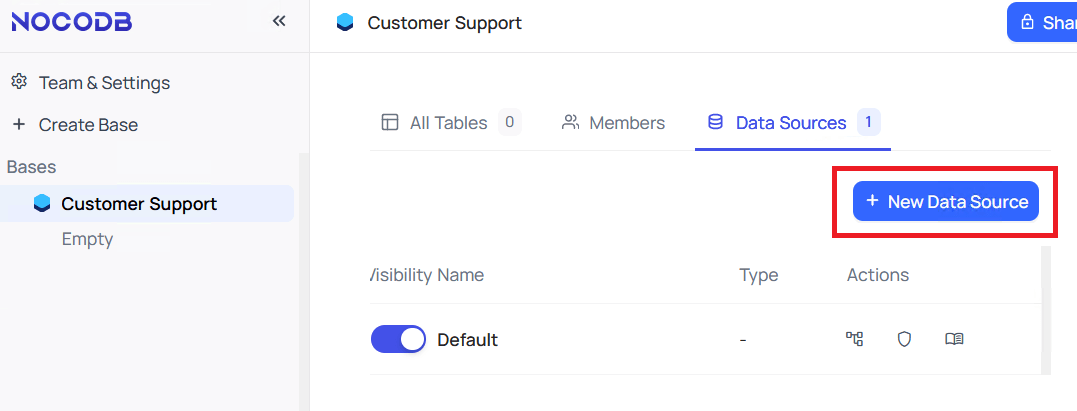The width and height of the screenshot is (1077, 411).
Task: Click the plus icon beside Create Base
Action: click(18, 125)
